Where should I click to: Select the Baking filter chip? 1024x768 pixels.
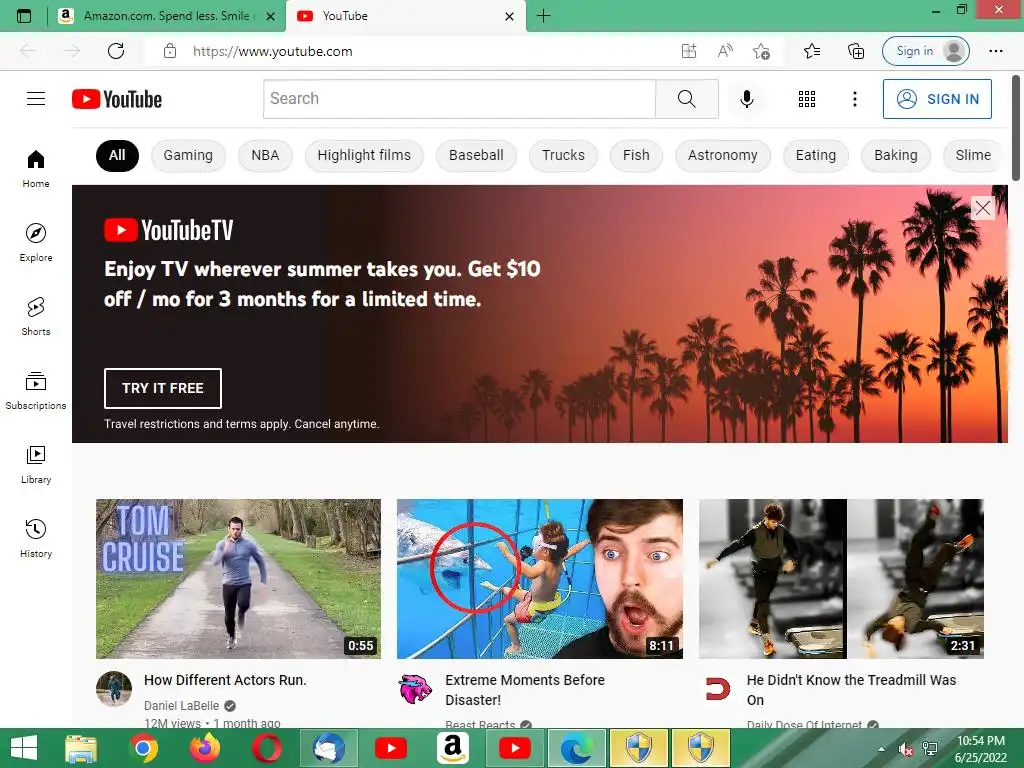(896, 155)
